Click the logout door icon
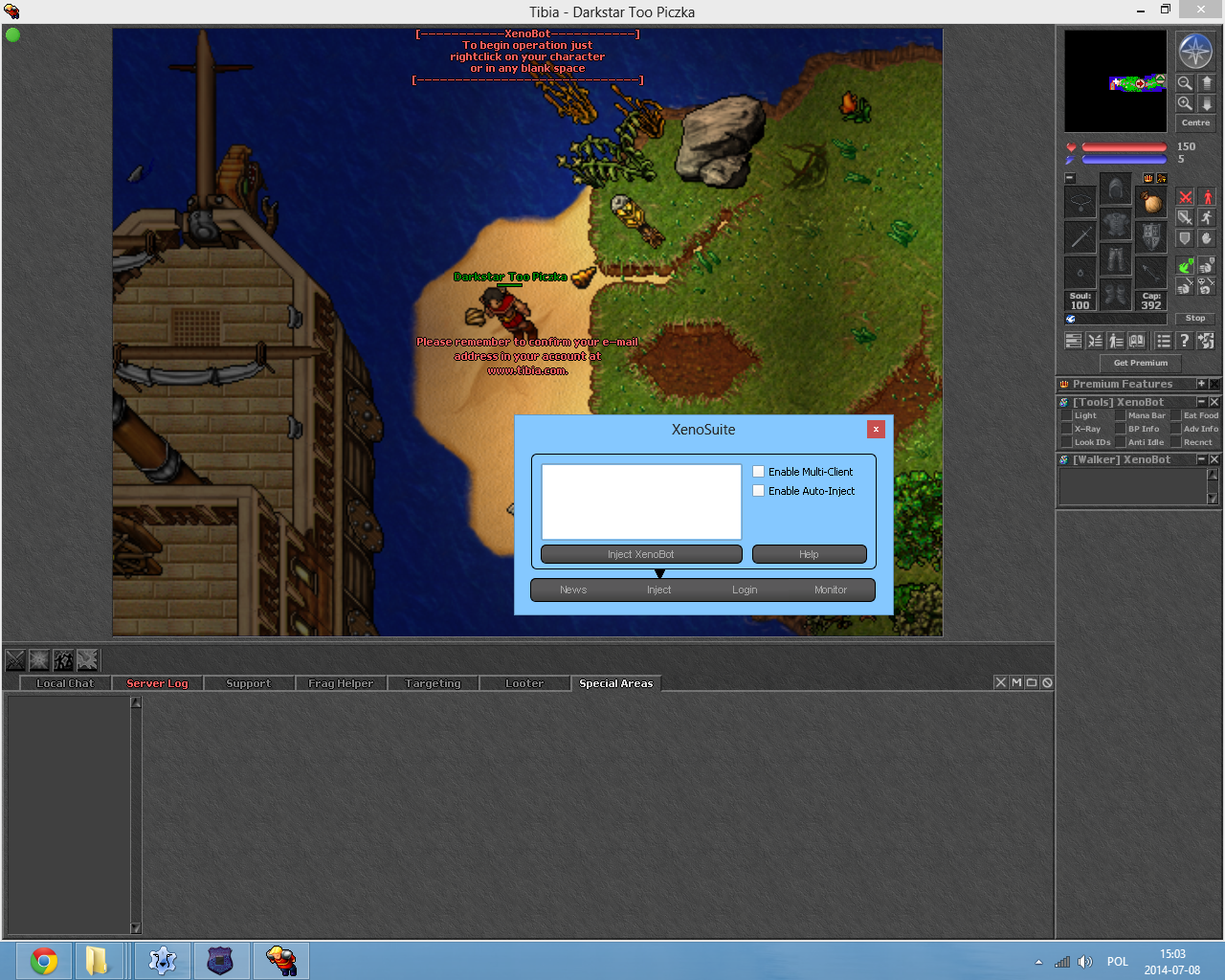 1206,341
